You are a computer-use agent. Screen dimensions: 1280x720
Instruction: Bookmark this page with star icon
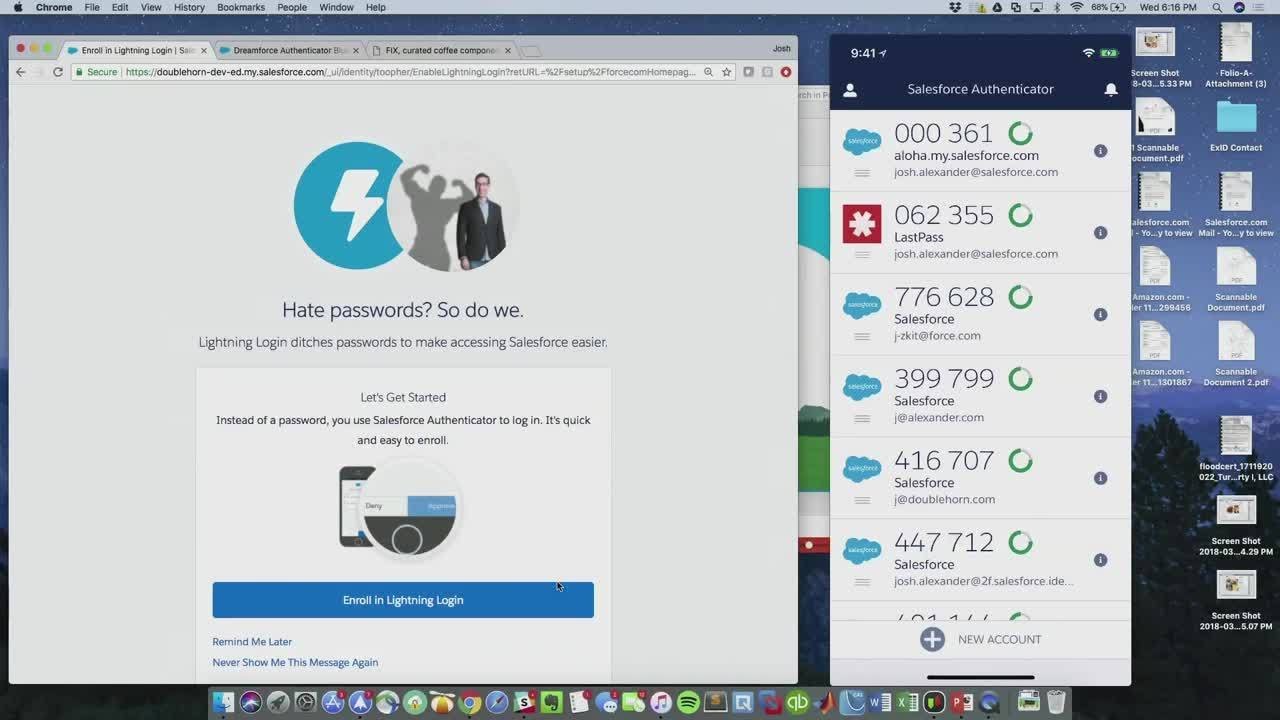[727, 72]
